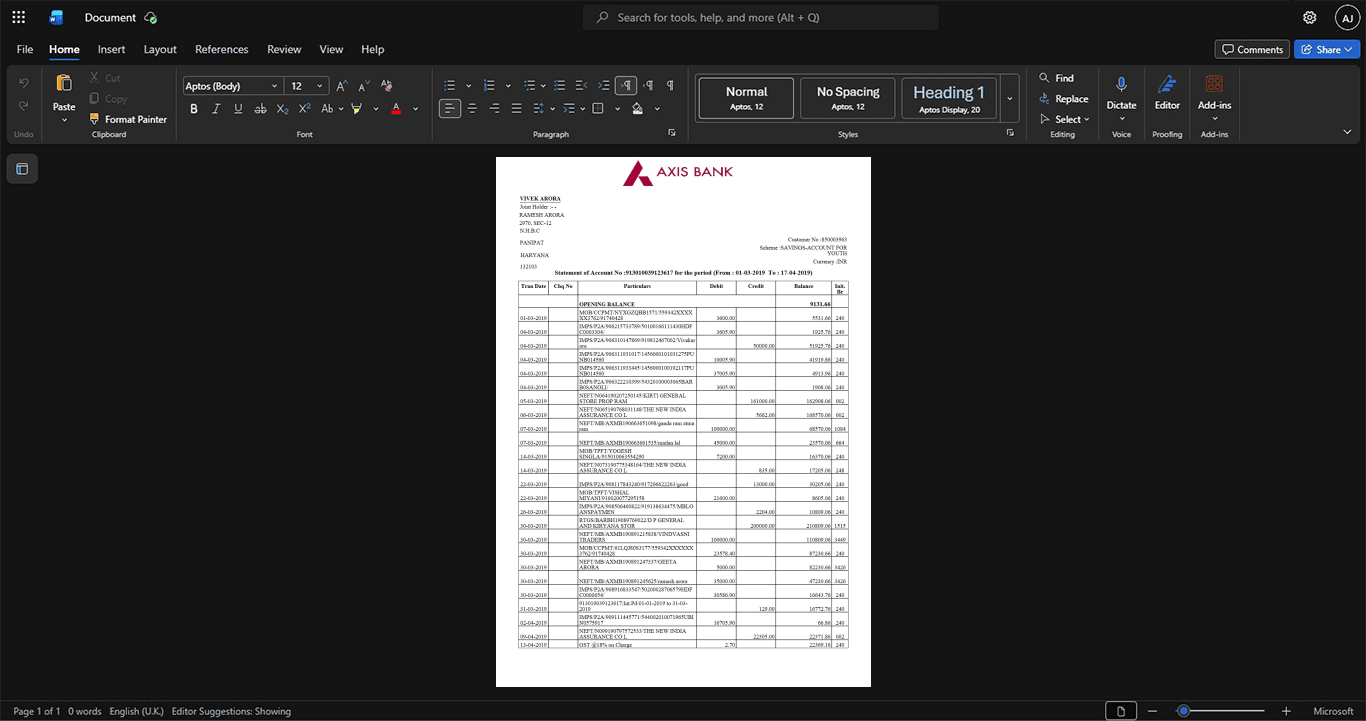Open the Help tab
This screenshot has height=721, width=1366.
point(373,49)
